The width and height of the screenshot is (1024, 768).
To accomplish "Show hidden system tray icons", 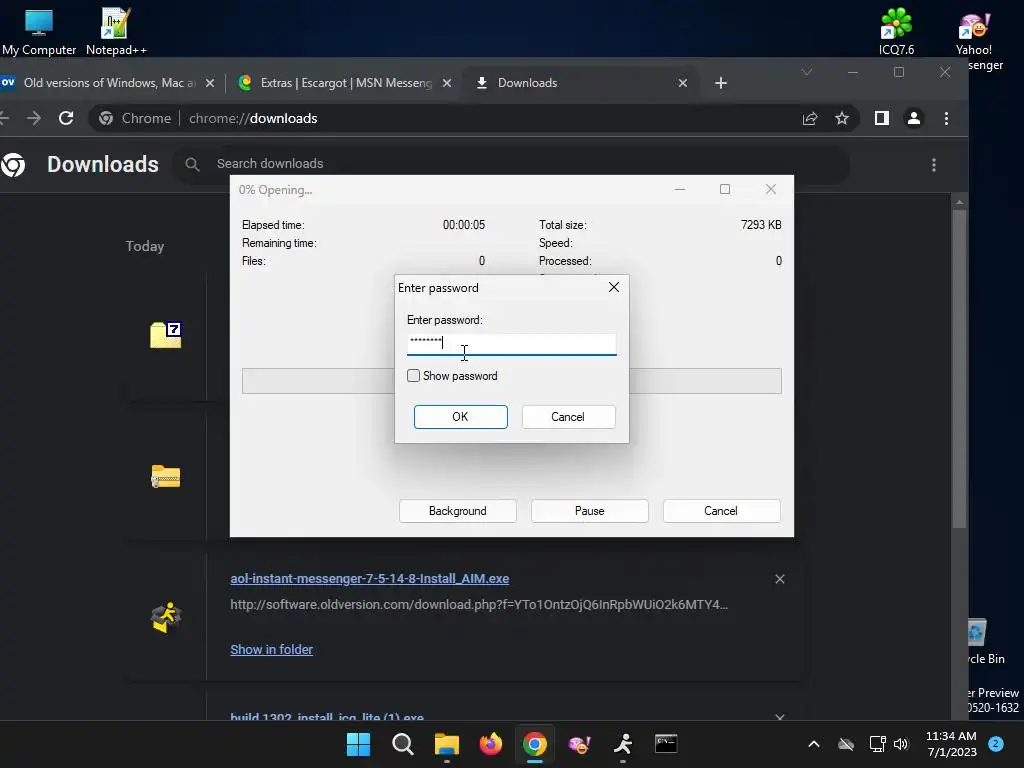I will [x=814, y=744].
